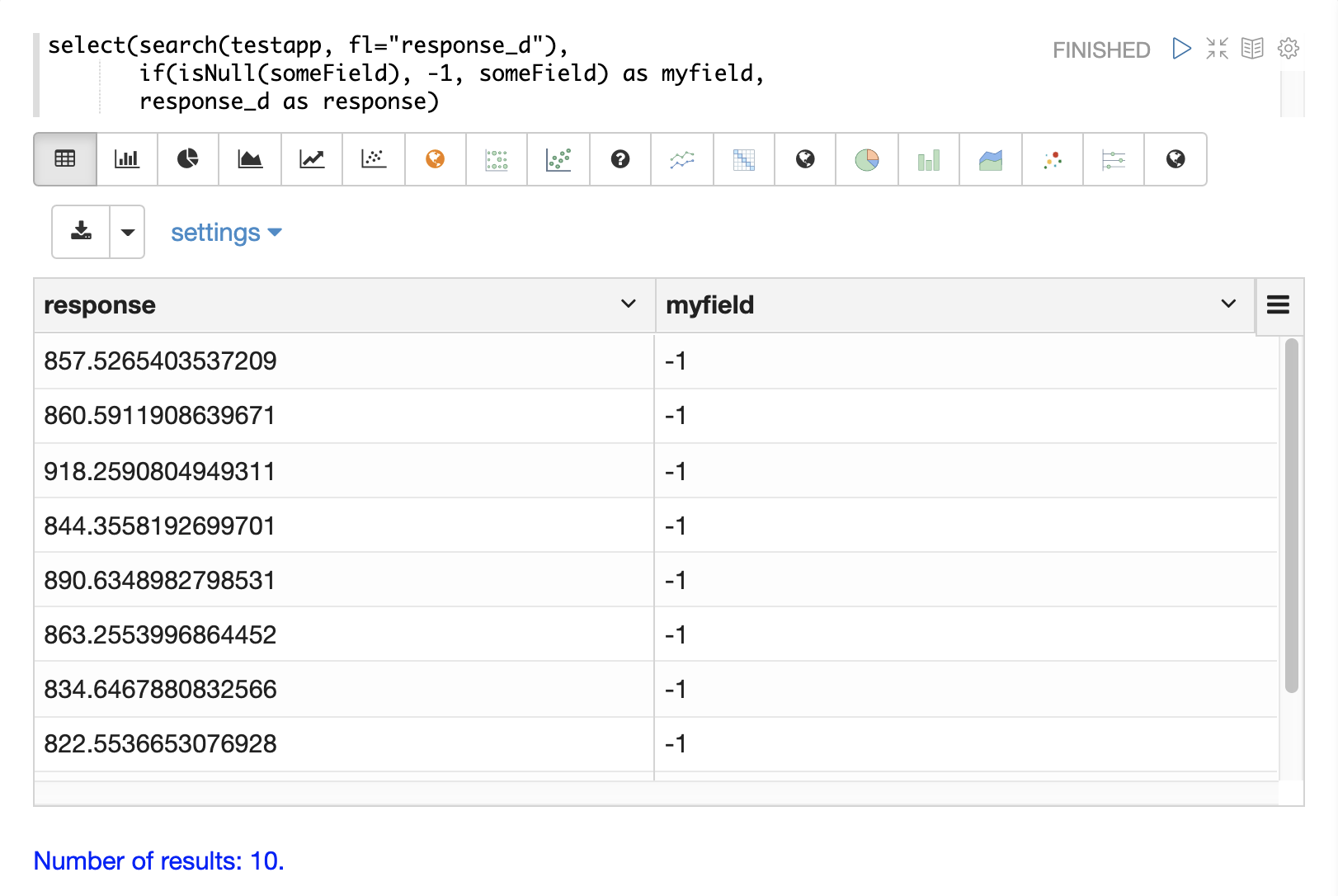Image resolution: width=1338 pixels, height=896 pixels.
Task: Pick the black scatter chart visualization
Action: (374, 159)
